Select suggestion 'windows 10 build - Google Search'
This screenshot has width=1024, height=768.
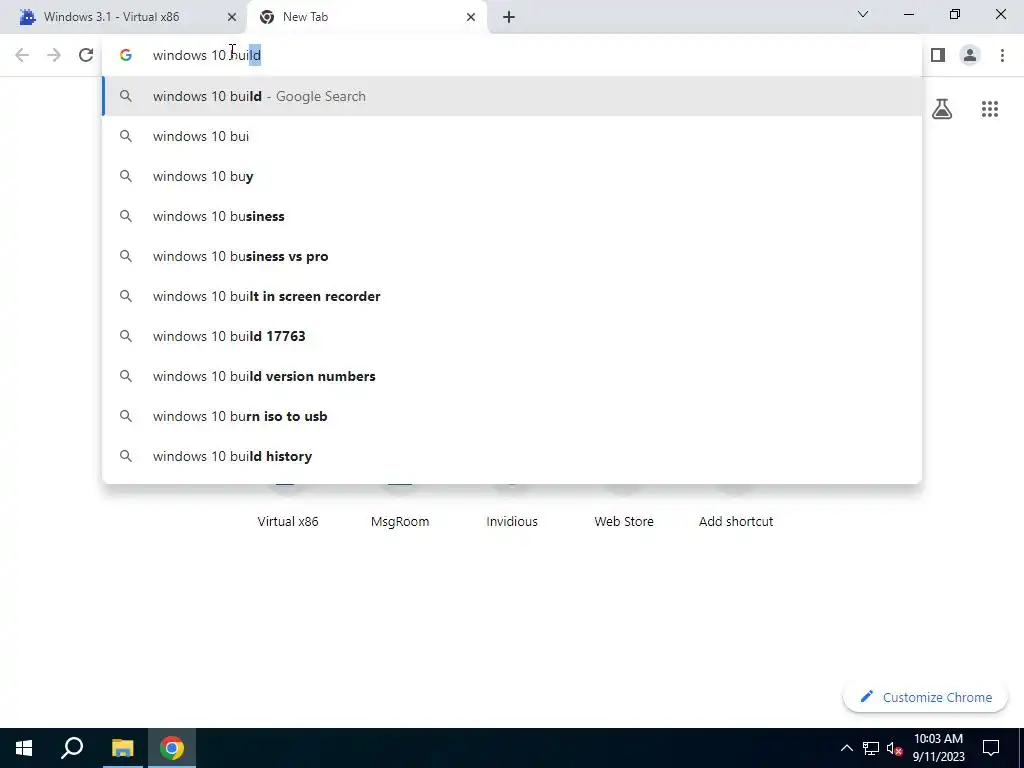pos(512,96)
